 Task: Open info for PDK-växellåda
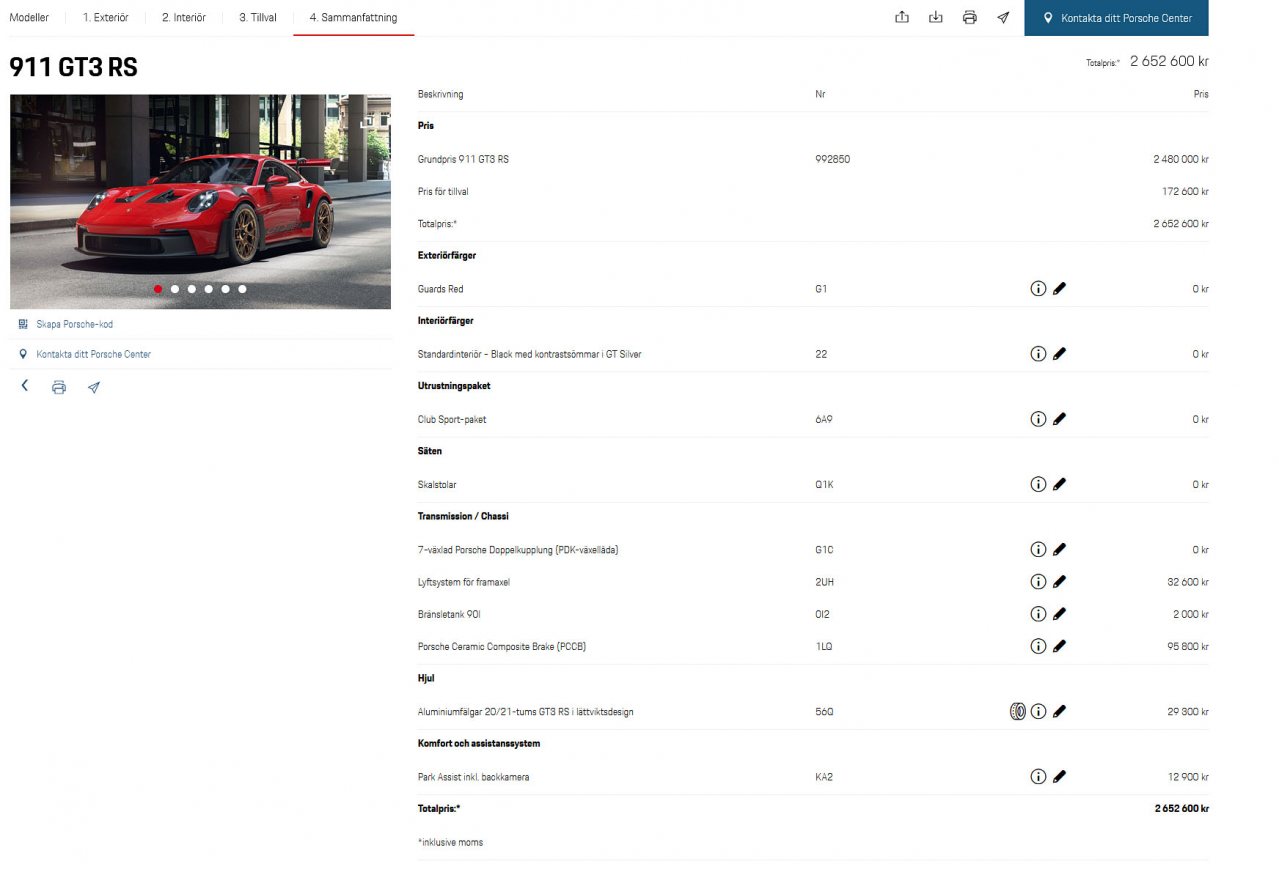click(x=1038, y=549)
